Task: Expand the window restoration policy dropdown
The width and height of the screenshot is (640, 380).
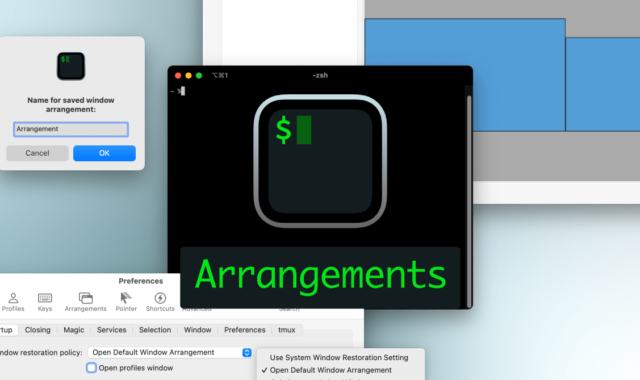Action: 170,352
